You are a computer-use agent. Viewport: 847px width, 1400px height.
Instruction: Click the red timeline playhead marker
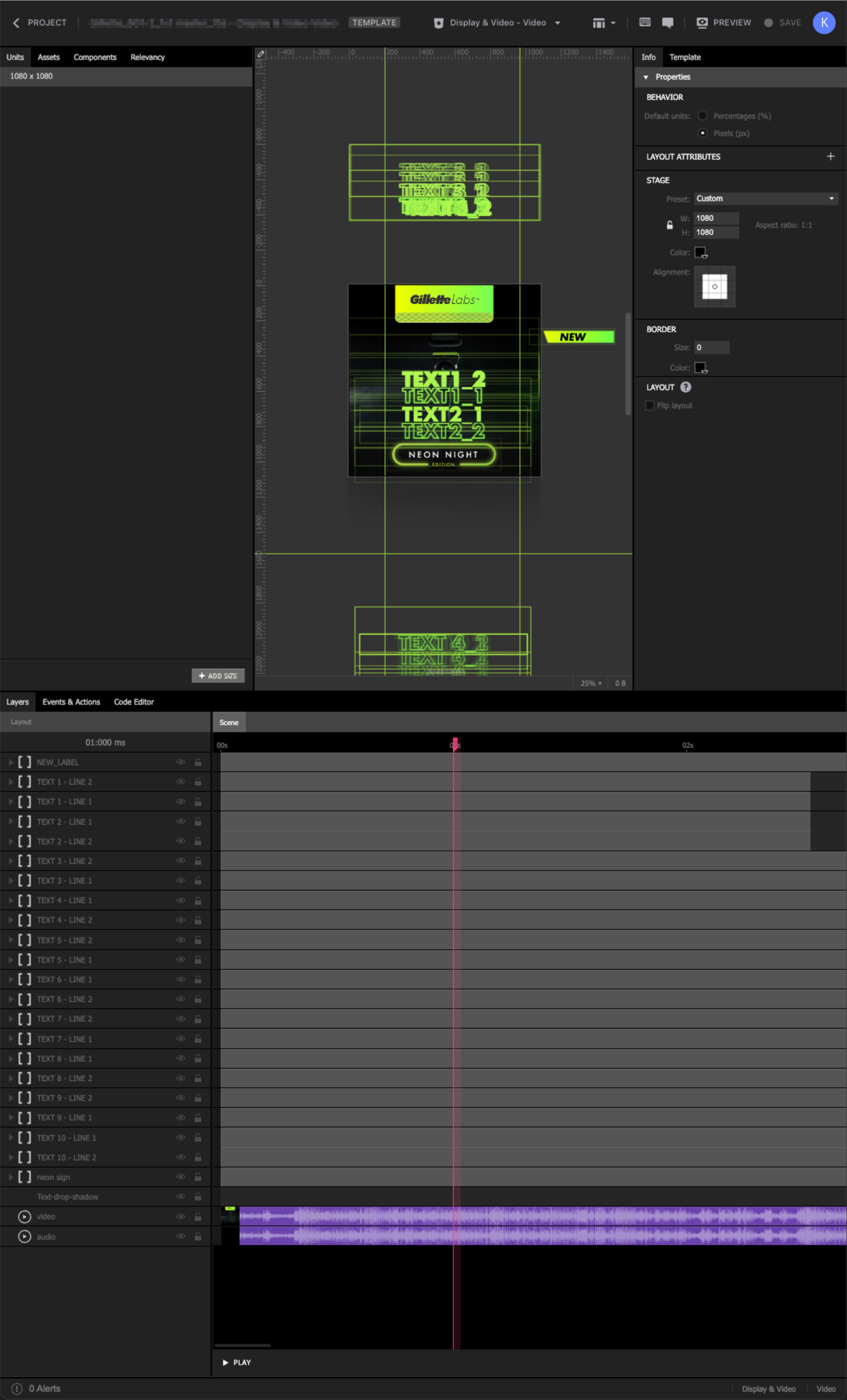click(455, 744)
